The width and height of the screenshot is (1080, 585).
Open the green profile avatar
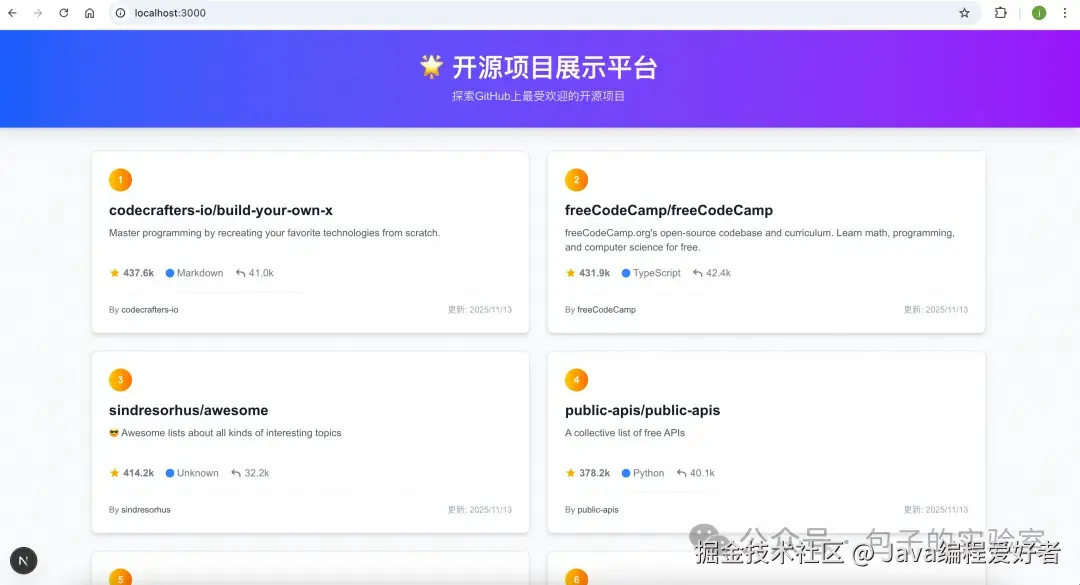click(x=1039, y=13)
